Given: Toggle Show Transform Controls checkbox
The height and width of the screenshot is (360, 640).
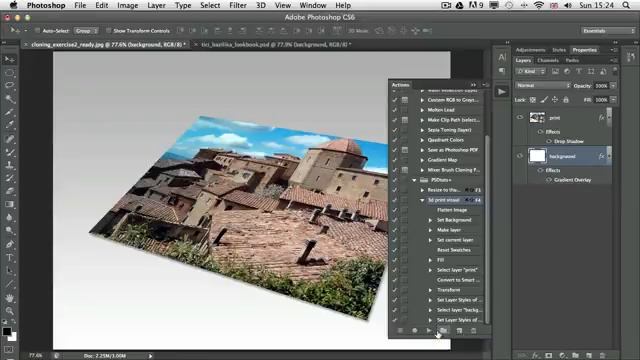Looking at the screenshot, I should click(x=108, y=31).
